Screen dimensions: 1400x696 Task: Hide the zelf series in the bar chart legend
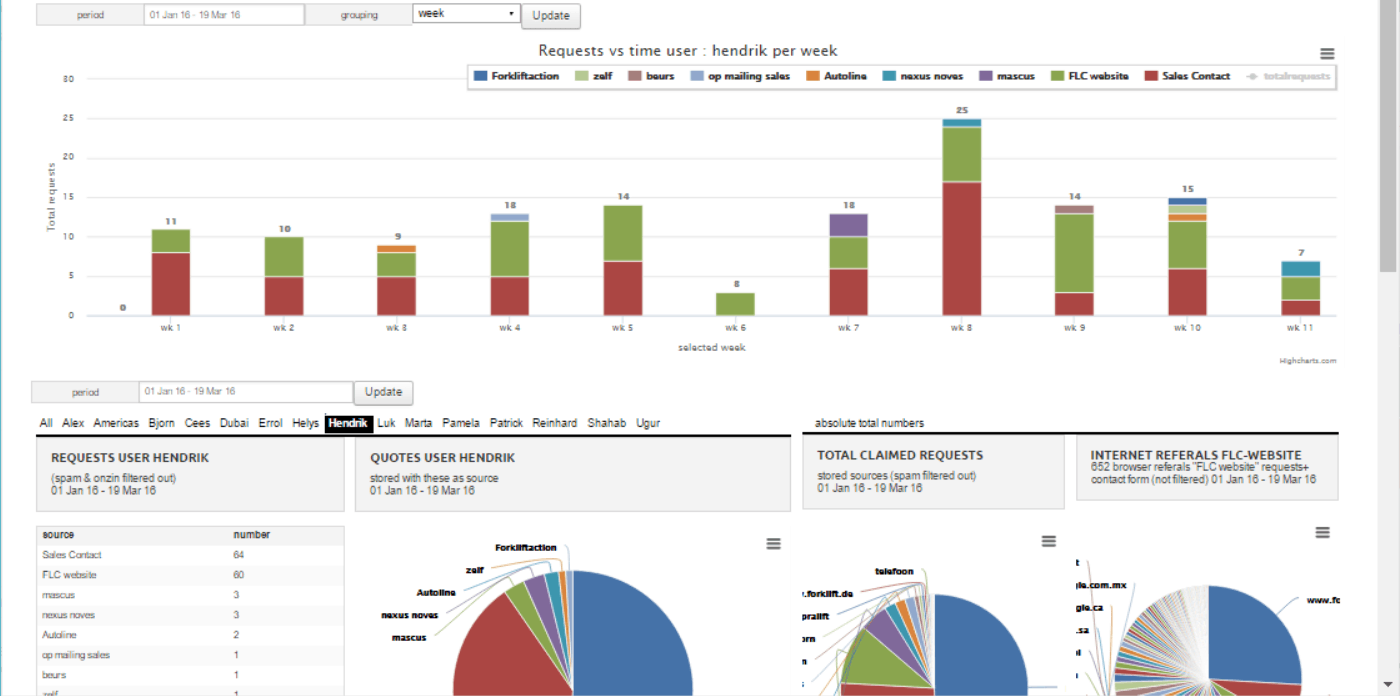click(x=594, y=76)
